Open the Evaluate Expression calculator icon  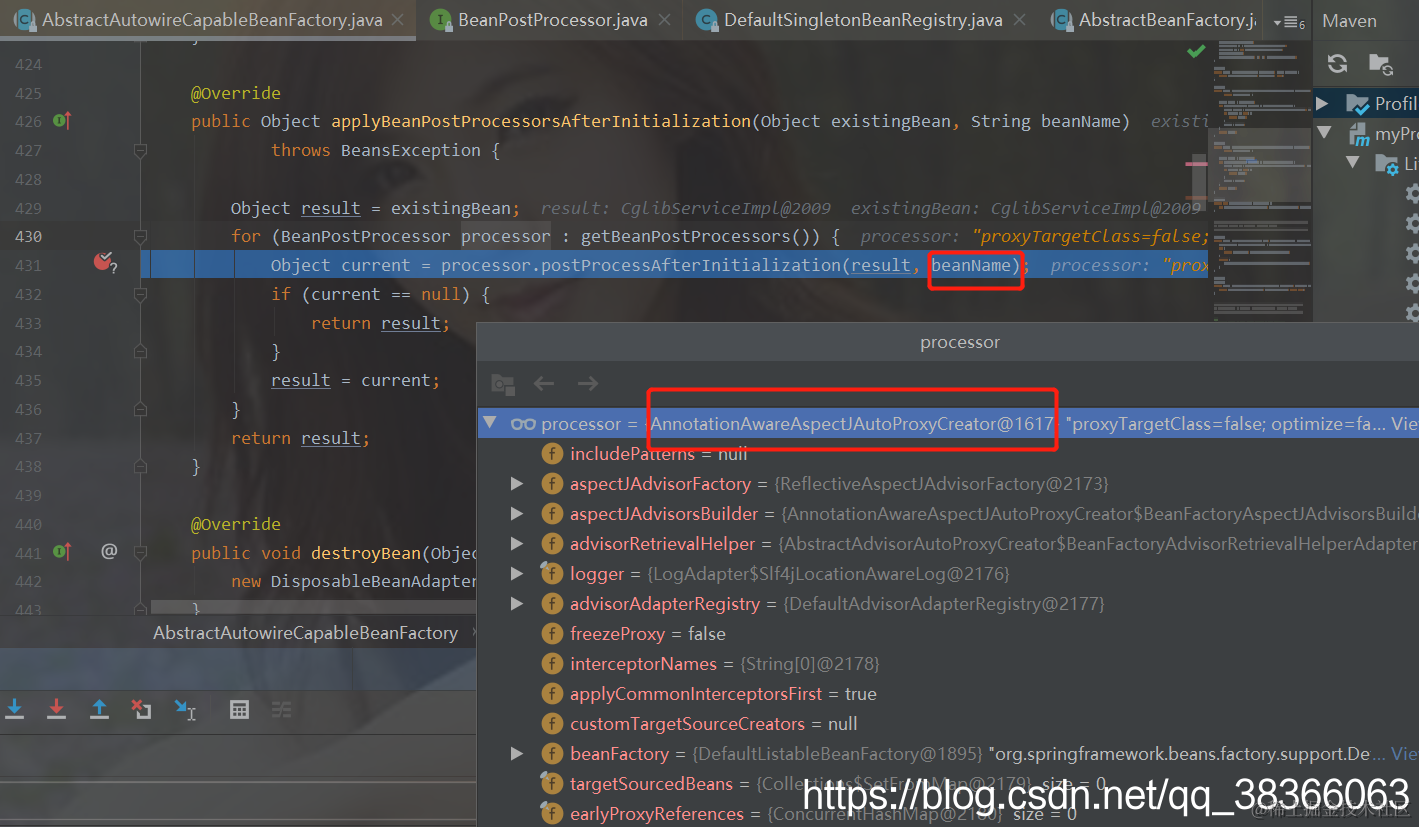point(239,709)
